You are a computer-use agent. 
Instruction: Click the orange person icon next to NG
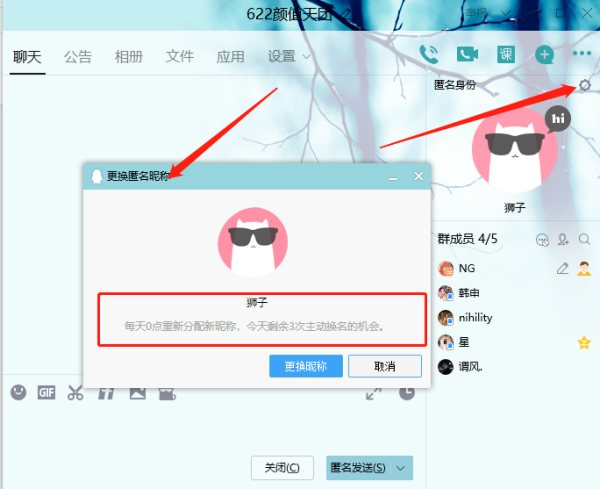pos(584,269)
